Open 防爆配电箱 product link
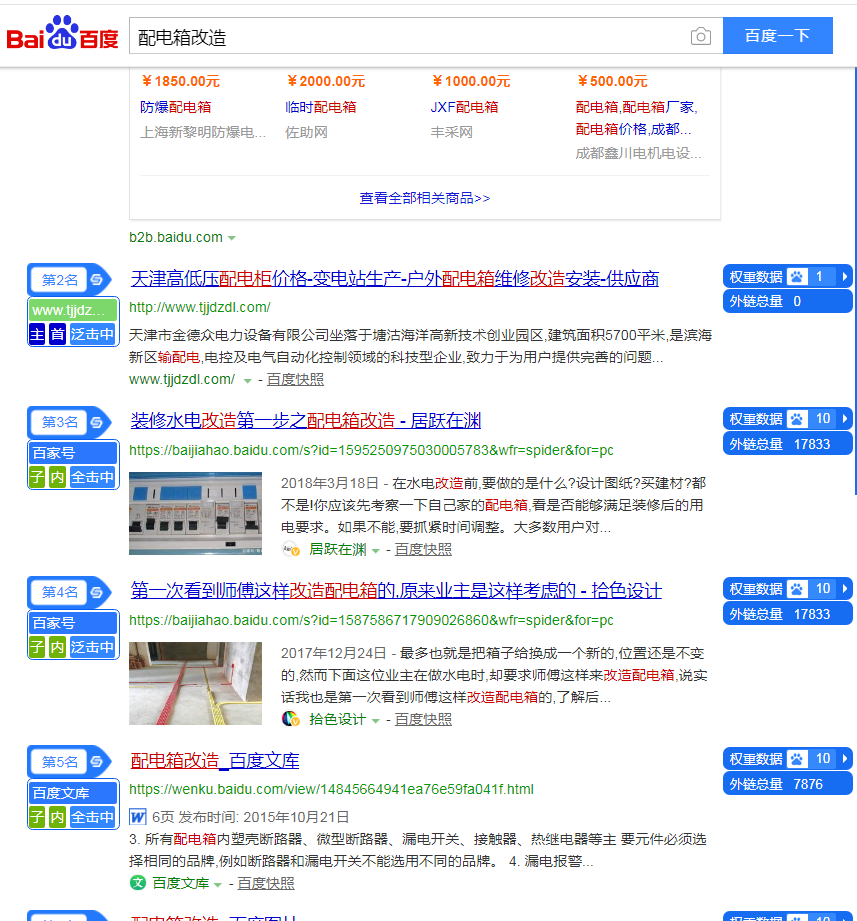 pos(176,107)
